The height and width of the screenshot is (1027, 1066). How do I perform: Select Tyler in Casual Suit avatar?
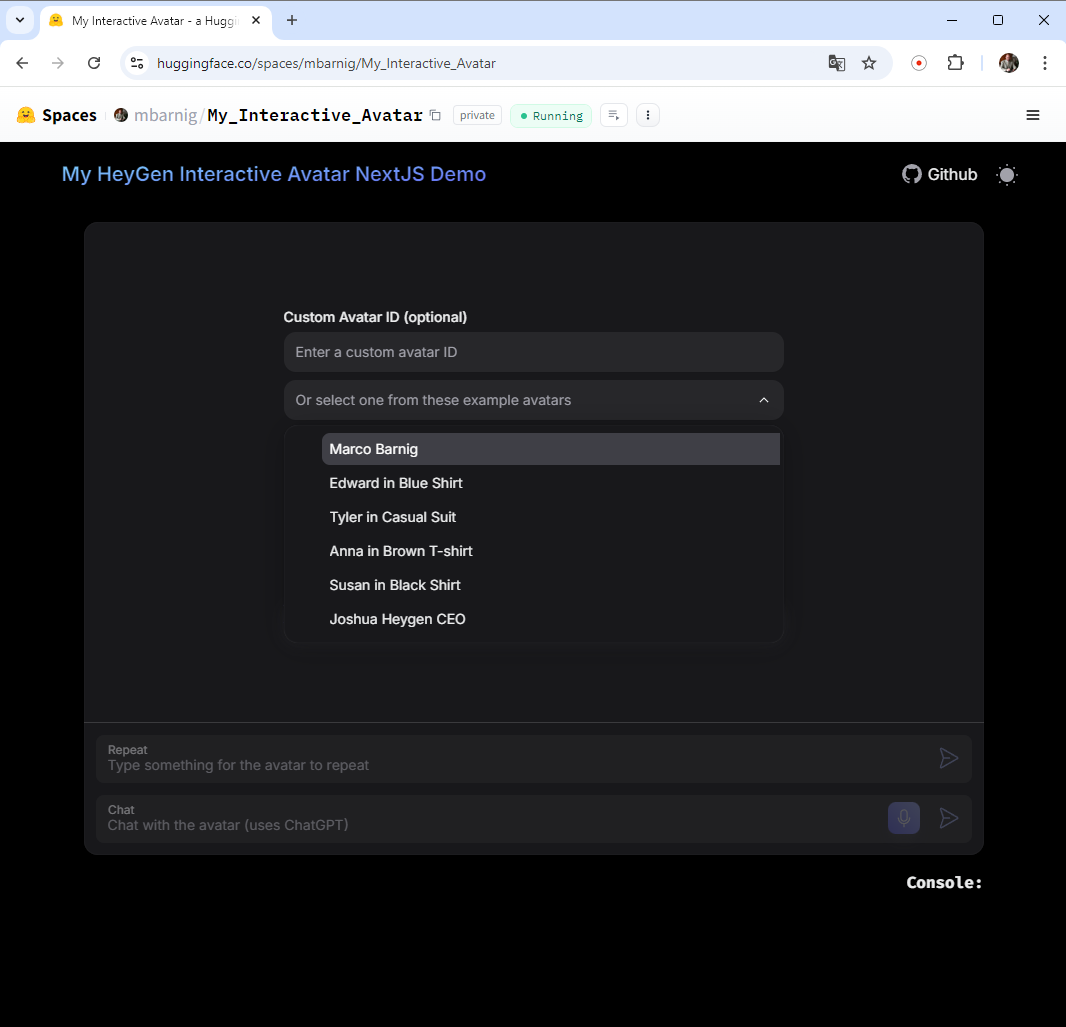click(x=551, y=517)
